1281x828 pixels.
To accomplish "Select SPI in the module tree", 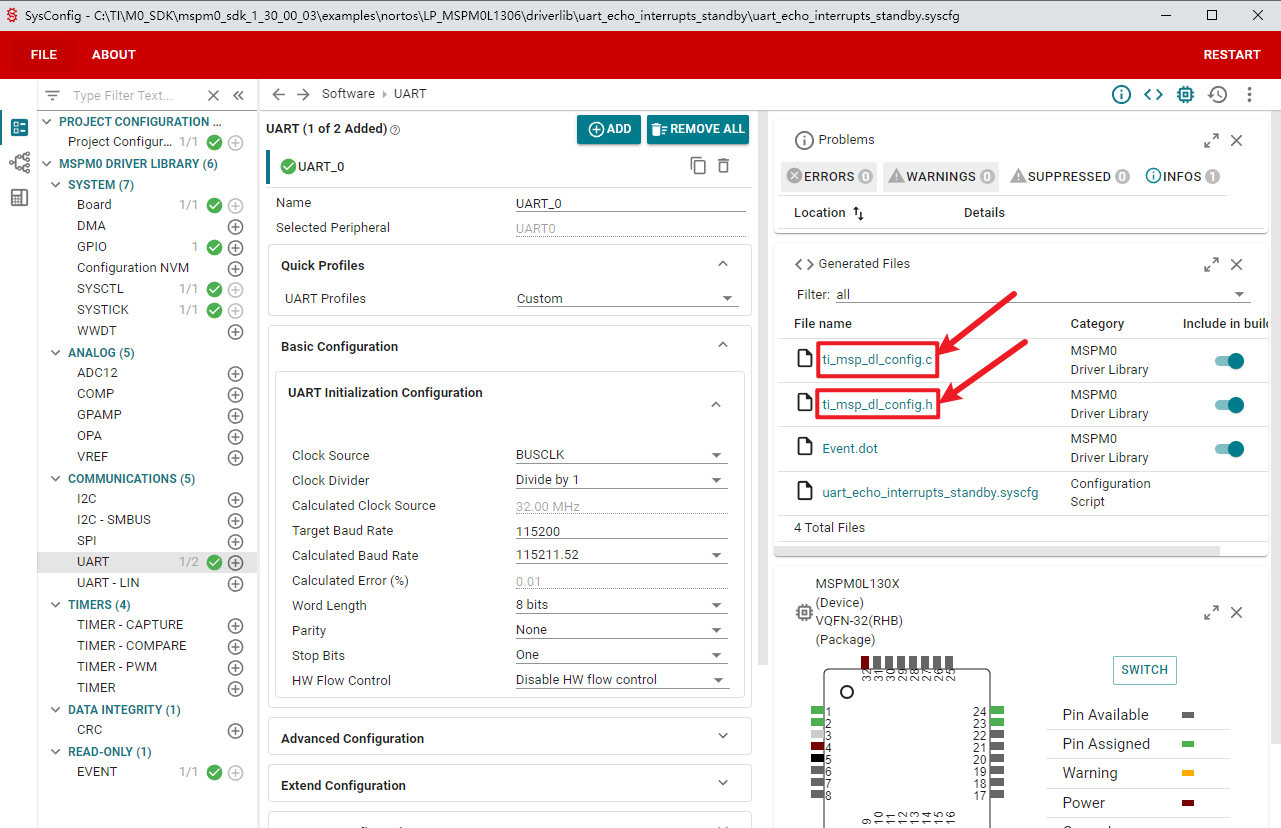I will coord(87,541).
